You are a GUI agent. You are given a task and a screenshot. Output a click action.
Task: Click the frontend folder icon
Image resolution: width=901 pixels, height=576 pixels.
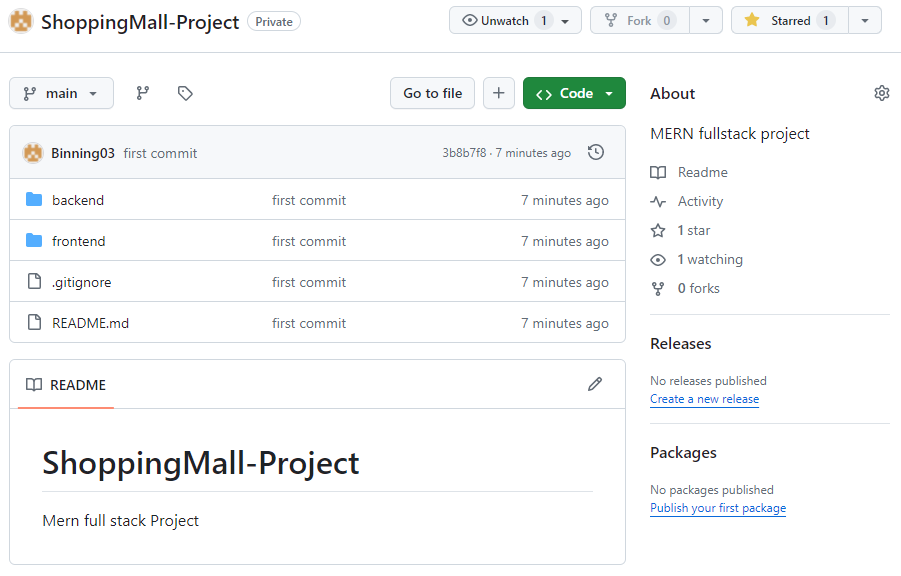click(x=34, y=240)
